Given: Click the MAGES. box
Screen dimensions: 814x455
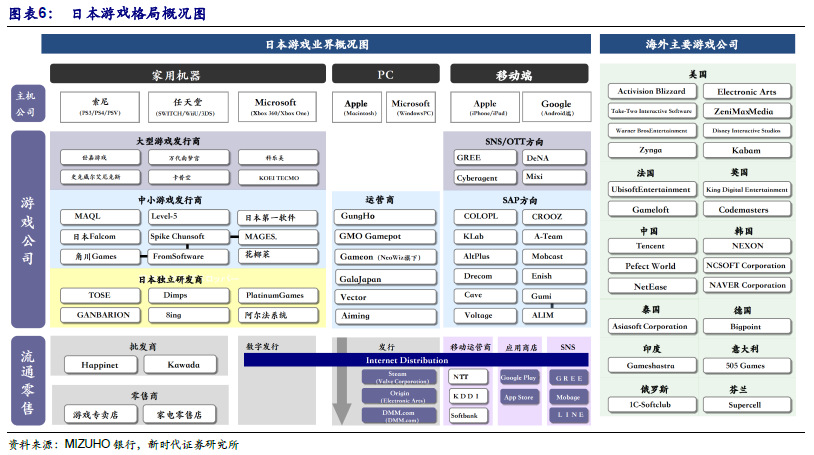Looking at the screenshot, I should click(278, 237).
